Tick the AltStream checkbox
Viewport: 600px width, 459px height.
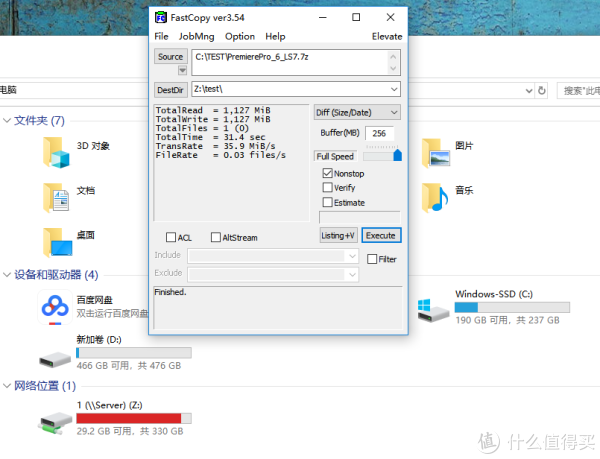pyautogui.click(x=216, y=237)
